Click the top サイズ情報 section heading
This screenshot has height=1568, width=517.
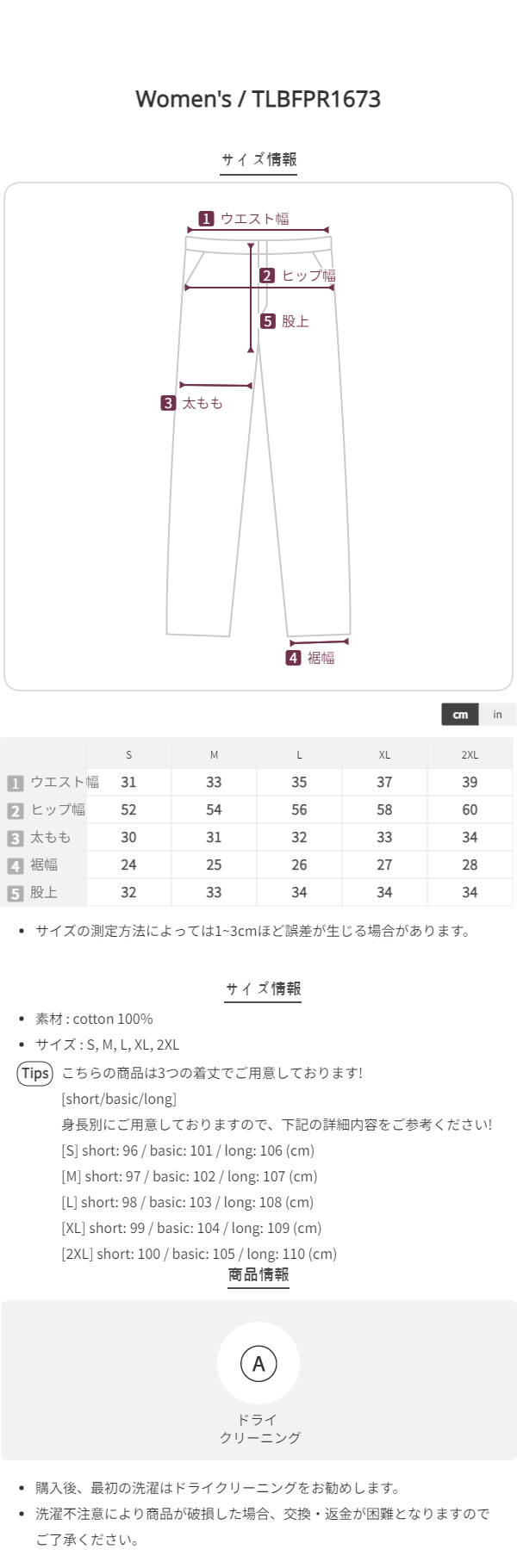tap(258, 159)
